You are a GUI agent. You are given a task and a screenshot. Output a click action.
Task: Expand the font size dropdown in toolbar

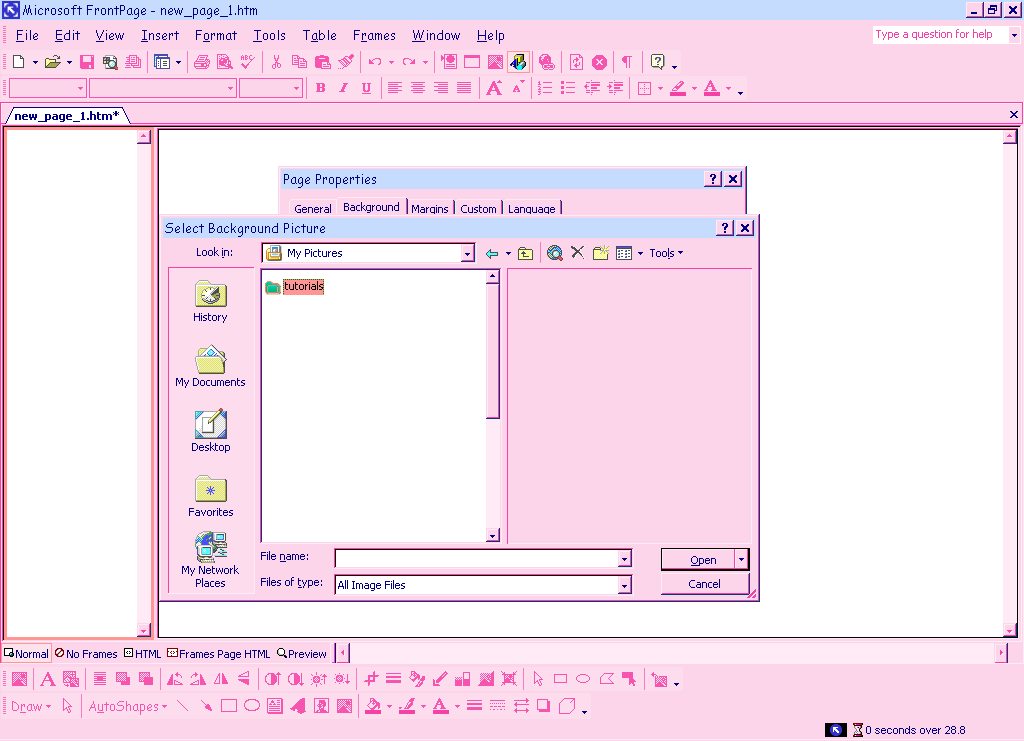(296, 88)
